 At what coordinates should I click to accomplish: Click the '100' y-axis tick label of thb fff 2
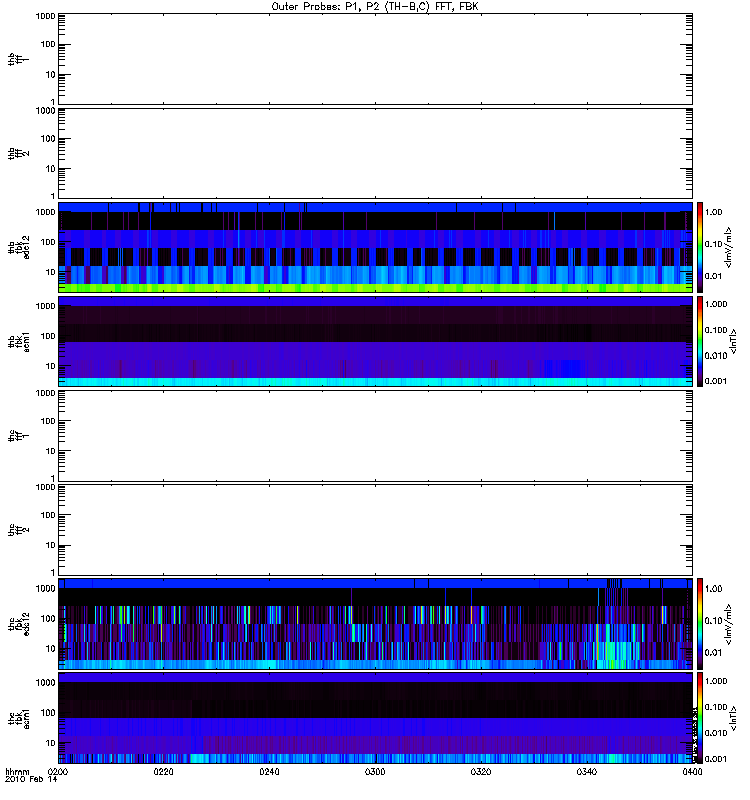pyautogui.click(x=48, y=139)
